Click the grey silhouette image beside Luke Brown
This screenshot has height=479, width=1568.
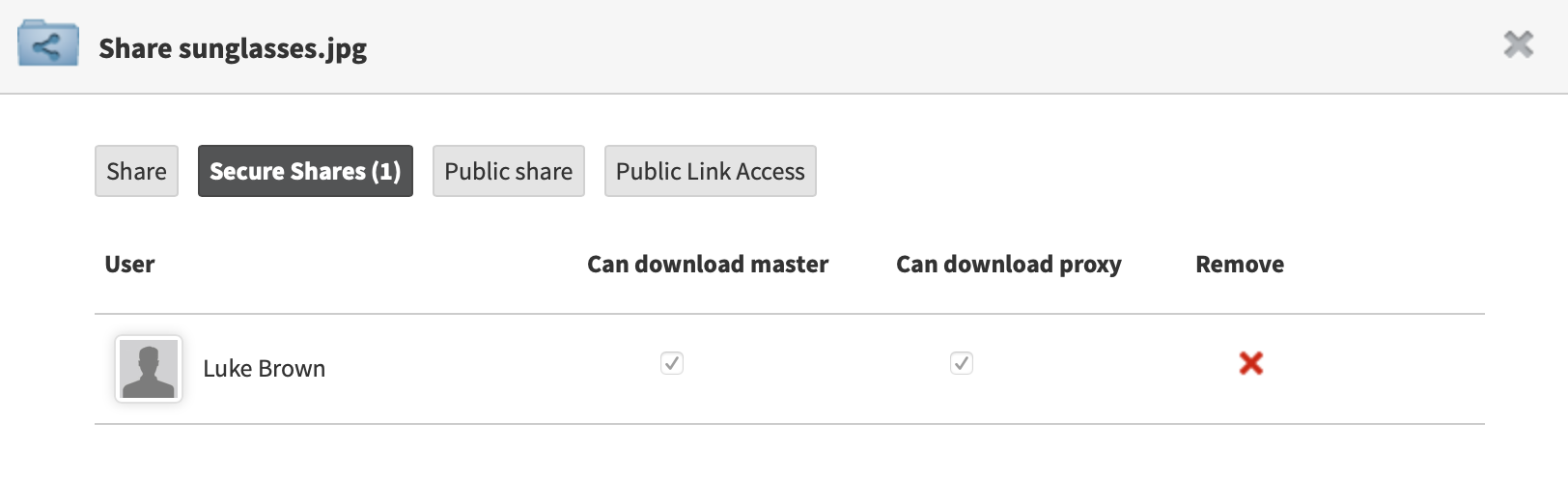click(149, 369)
